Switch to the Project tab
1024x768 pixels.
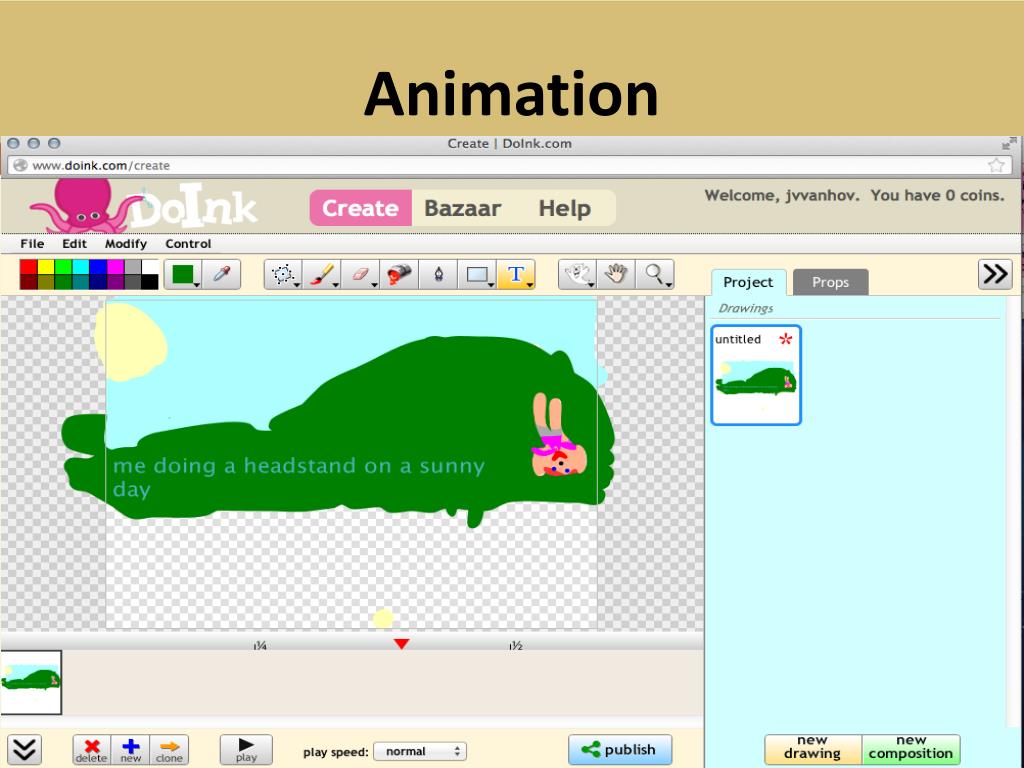[x=748, y=282]
